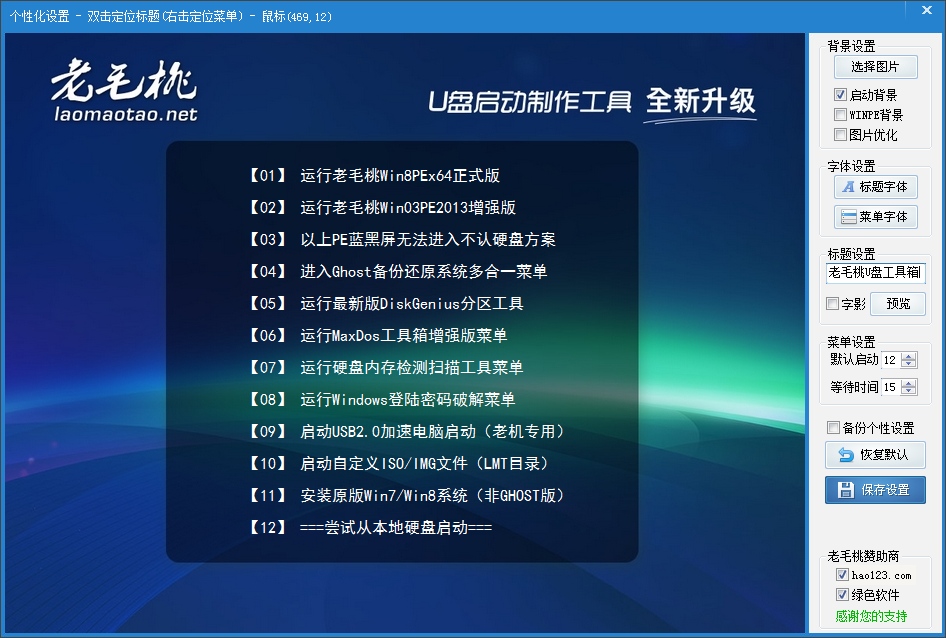Click the list icon on 菜单字体
The image size is (946, 638).
[849, 217]
